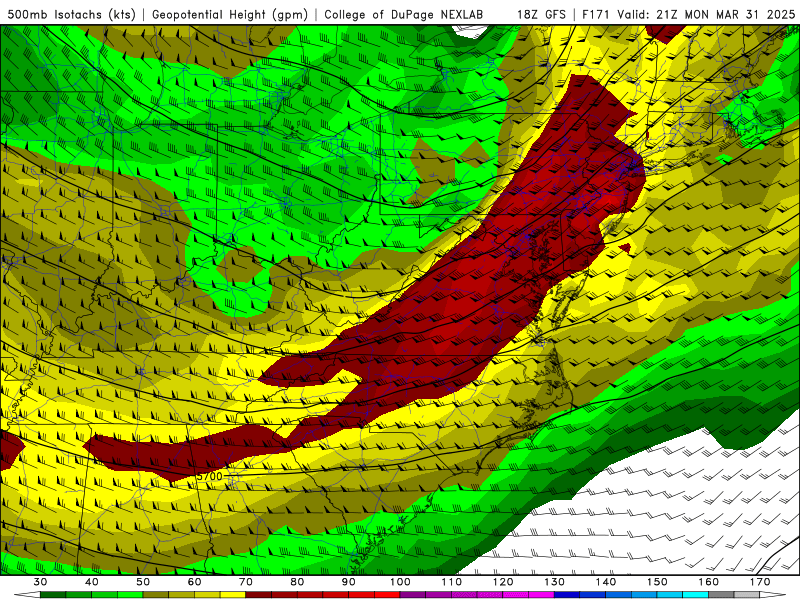
Task: Click the '80' legend scale label
Action: [x=297, y=582]
